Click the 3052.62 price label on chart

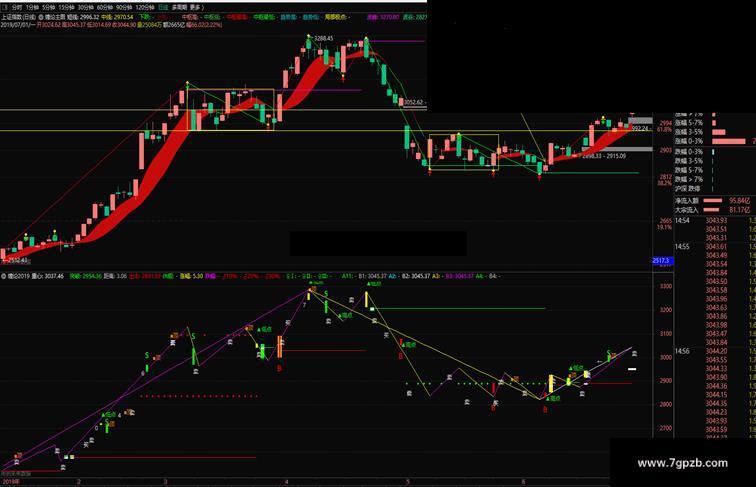[x=413, y=102]
